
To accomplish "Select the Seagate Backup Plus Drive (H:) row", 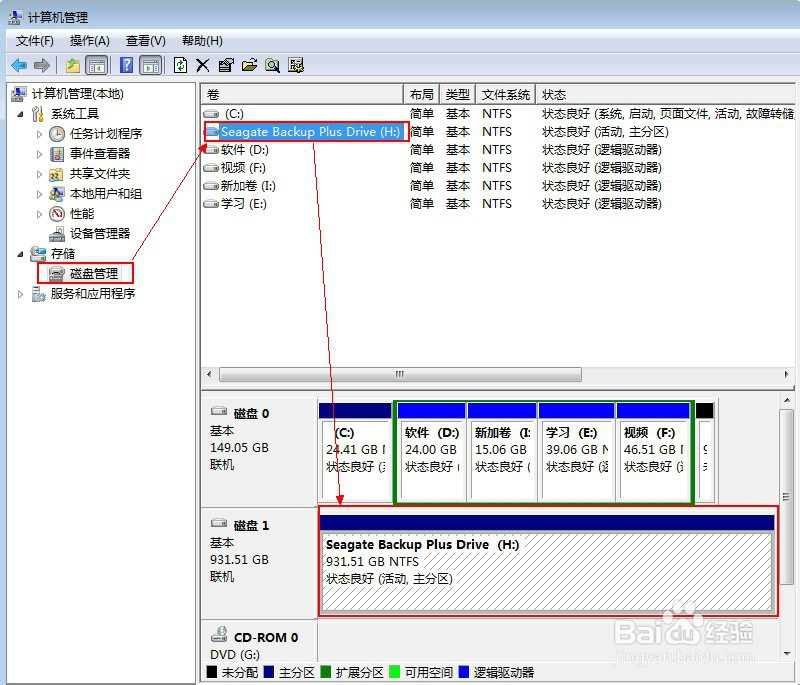I will (498, 132).
